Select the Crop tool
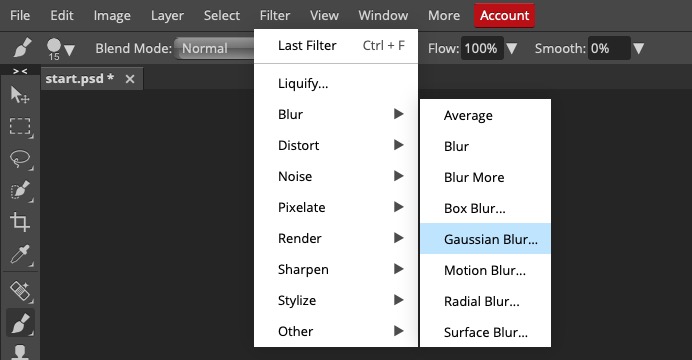692x360 pixels. 20,222
